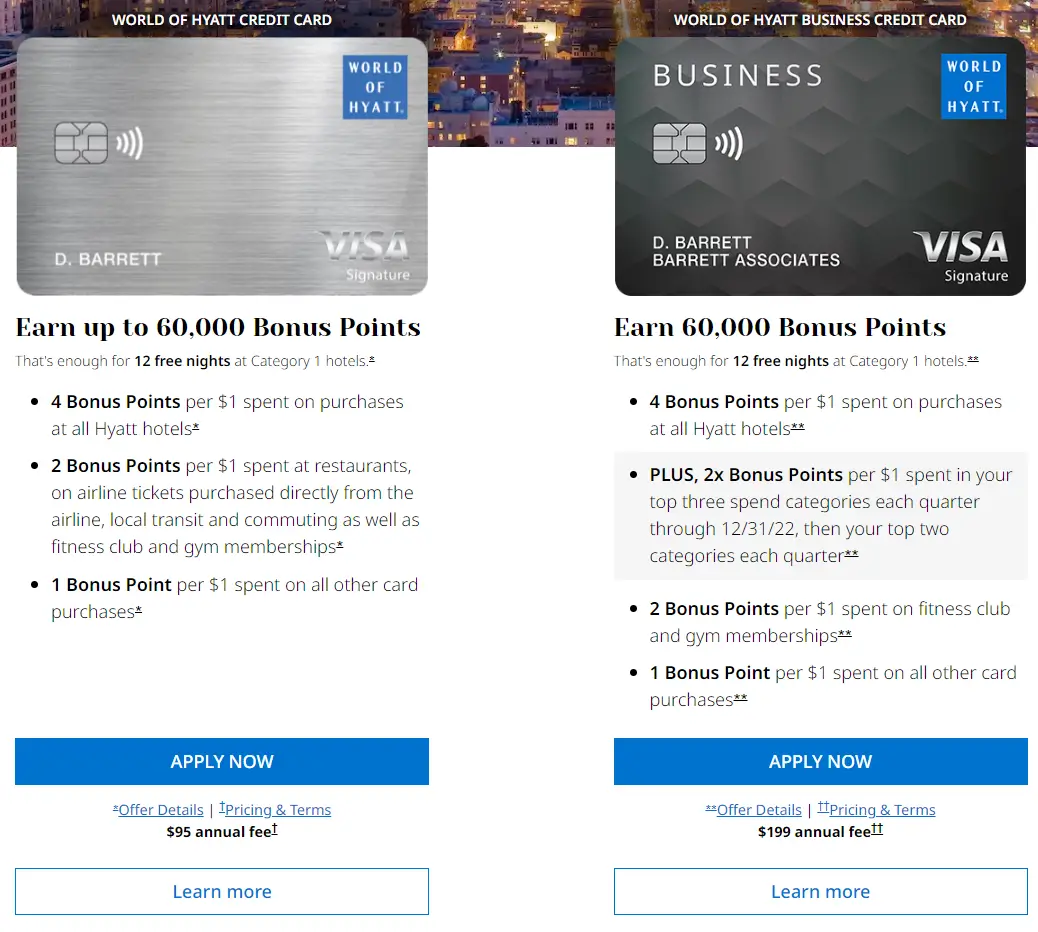This screenshot has height=932, width=1038.
Task: Click the EMV chip on the Business card
Action: [679, 143]
